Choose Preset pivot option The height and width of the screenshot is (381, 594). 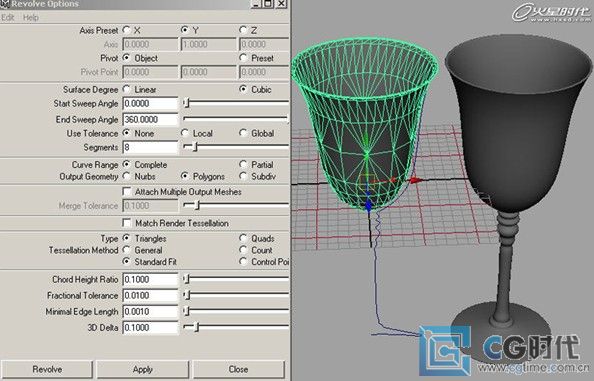pyautogui.click(x=243, y=58)
